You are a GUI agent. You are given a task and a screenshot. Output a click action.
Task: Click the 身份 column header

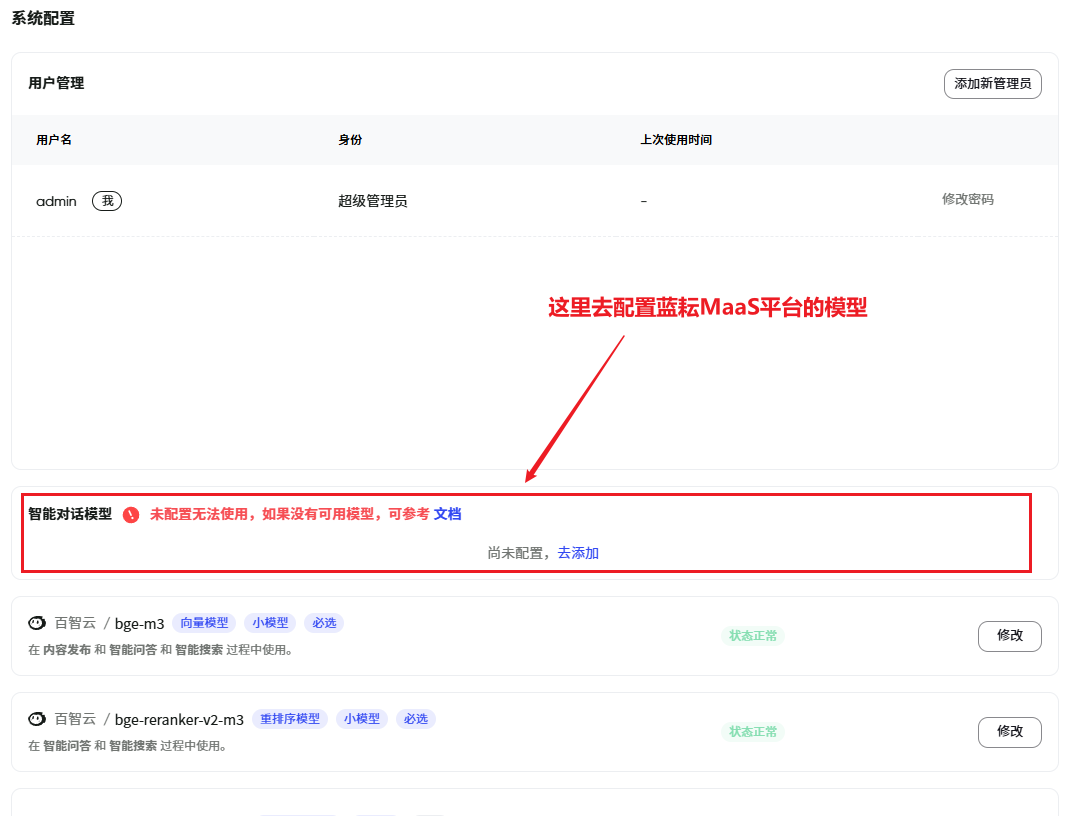pyautogui.click(x=349, y=139)
